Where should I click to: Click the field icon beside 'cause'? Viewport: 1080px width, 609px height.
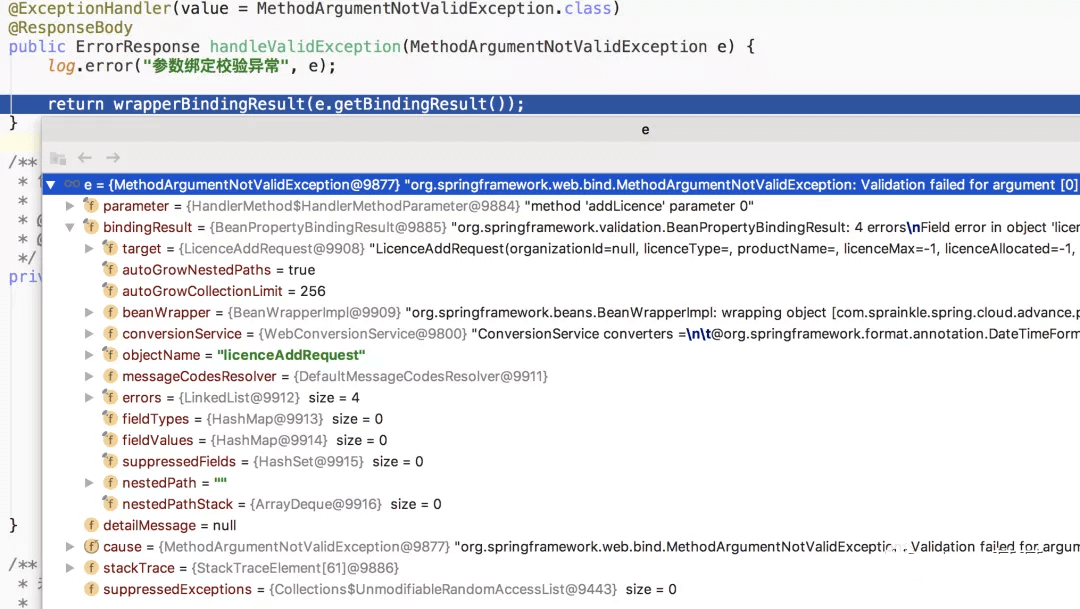[x=91, y=547]
